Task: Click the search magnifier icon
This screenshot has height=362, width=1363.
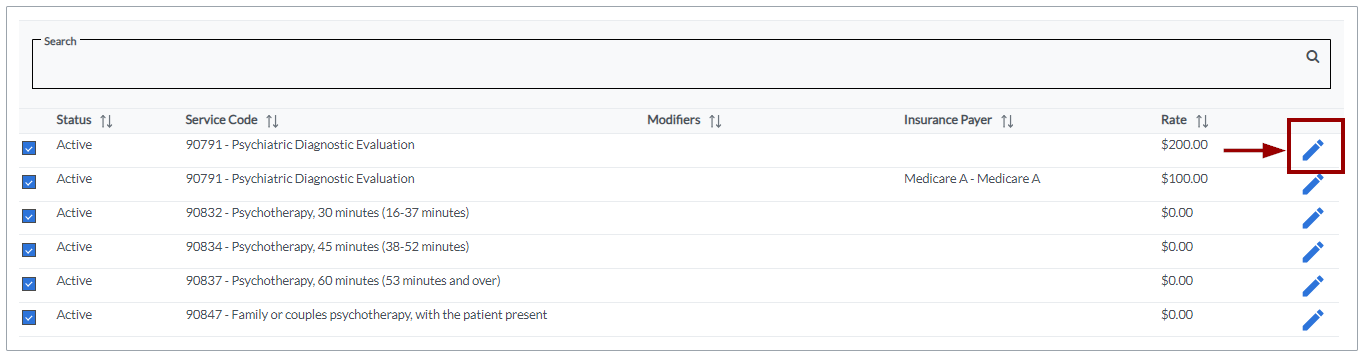Action: click(1313, 57)
